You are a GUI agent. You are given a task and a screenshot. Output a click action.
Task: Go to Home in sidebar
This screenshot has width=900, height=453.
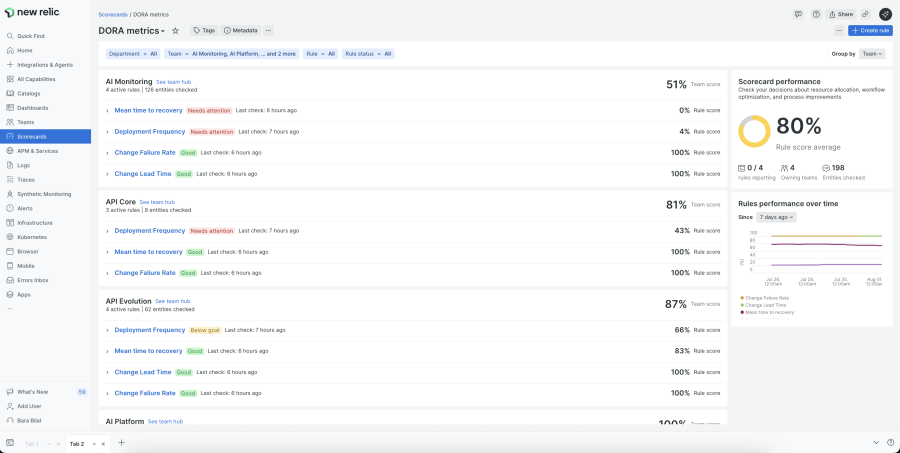coord(45,51)
